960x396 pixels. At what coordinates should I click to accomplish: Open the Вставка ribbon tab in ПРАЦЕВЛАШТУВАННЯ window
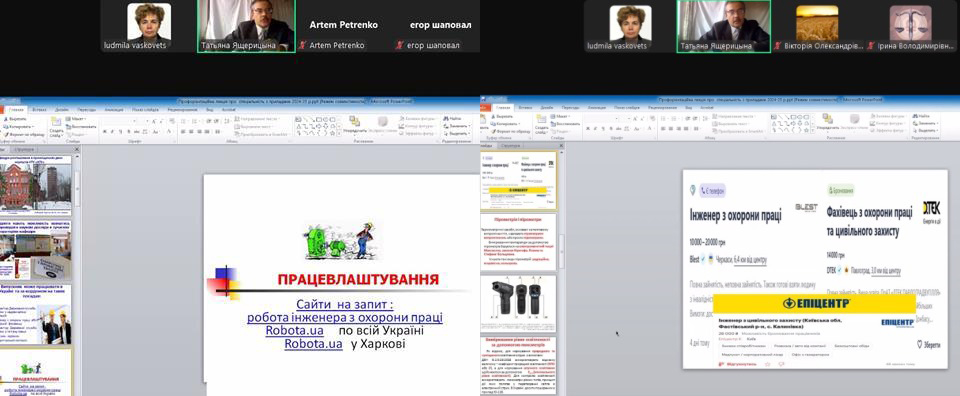coord(39,110)
